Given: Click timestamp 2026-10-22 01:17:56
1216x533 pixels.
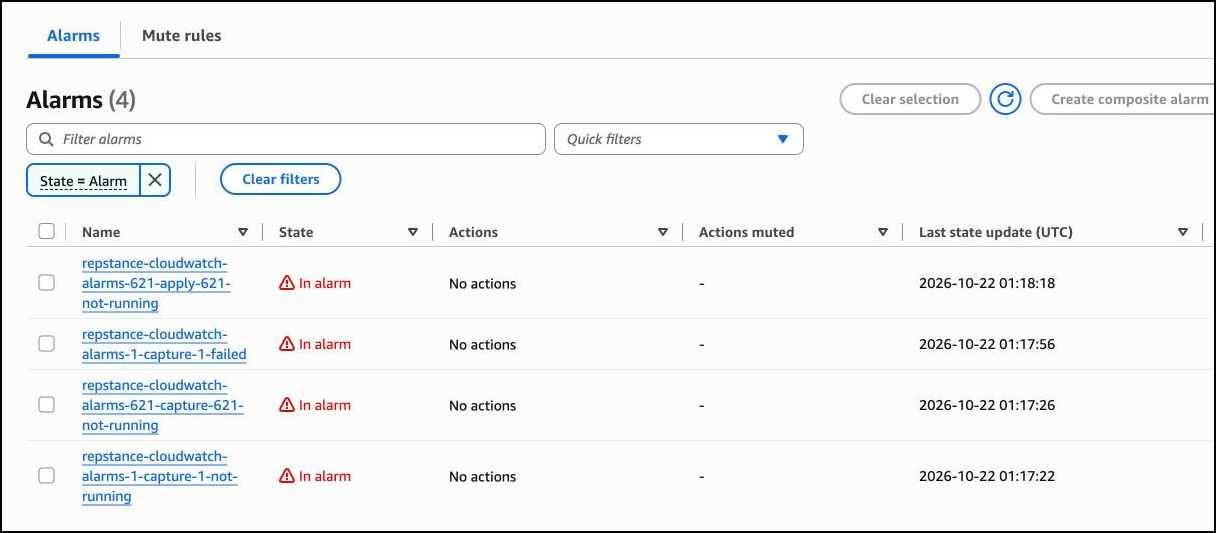Looking at the screenshot, I should coord(987,344).
